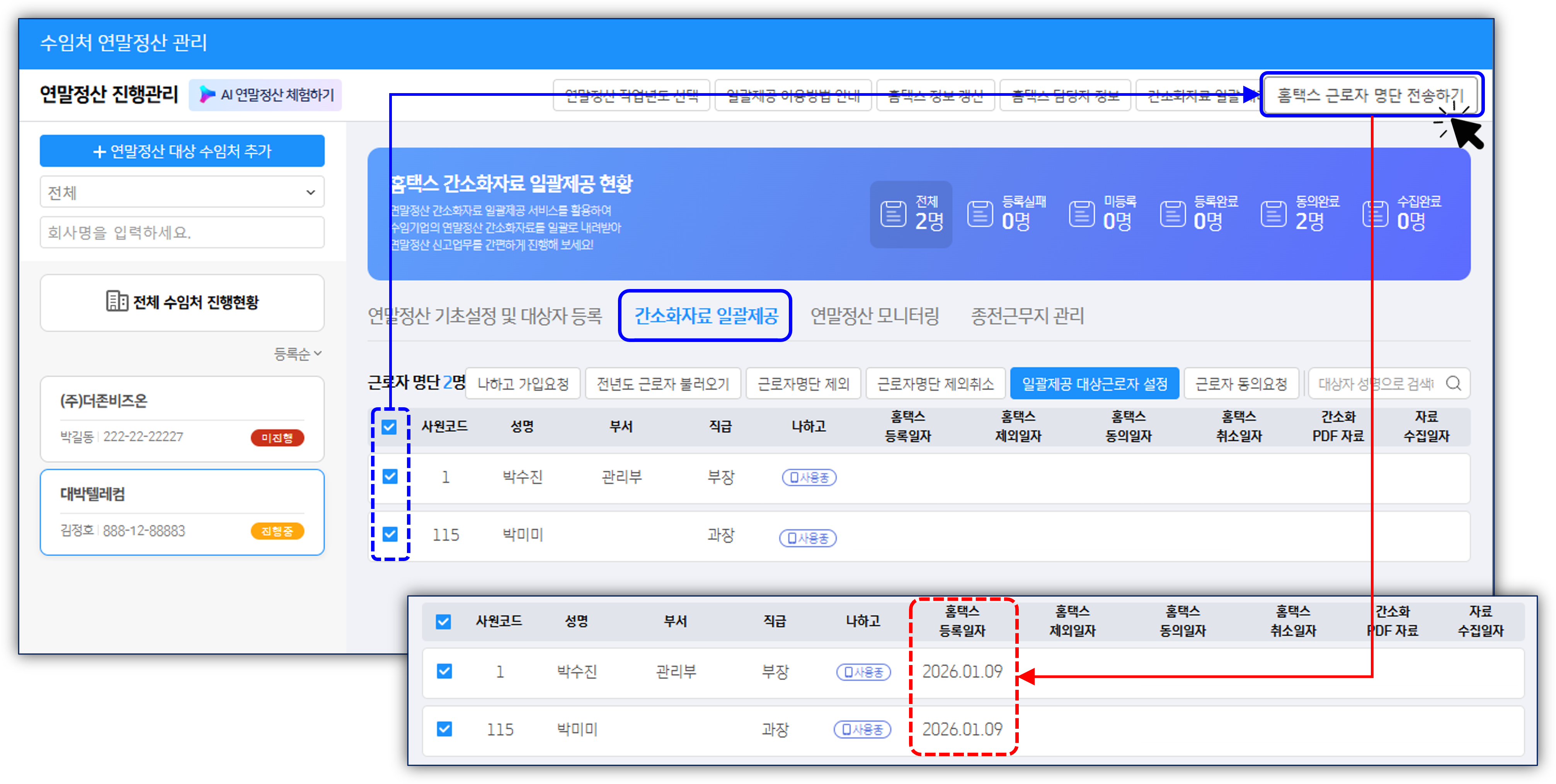Click 박수진's 사용중 badge in lower table

click(x=863, y=672)
